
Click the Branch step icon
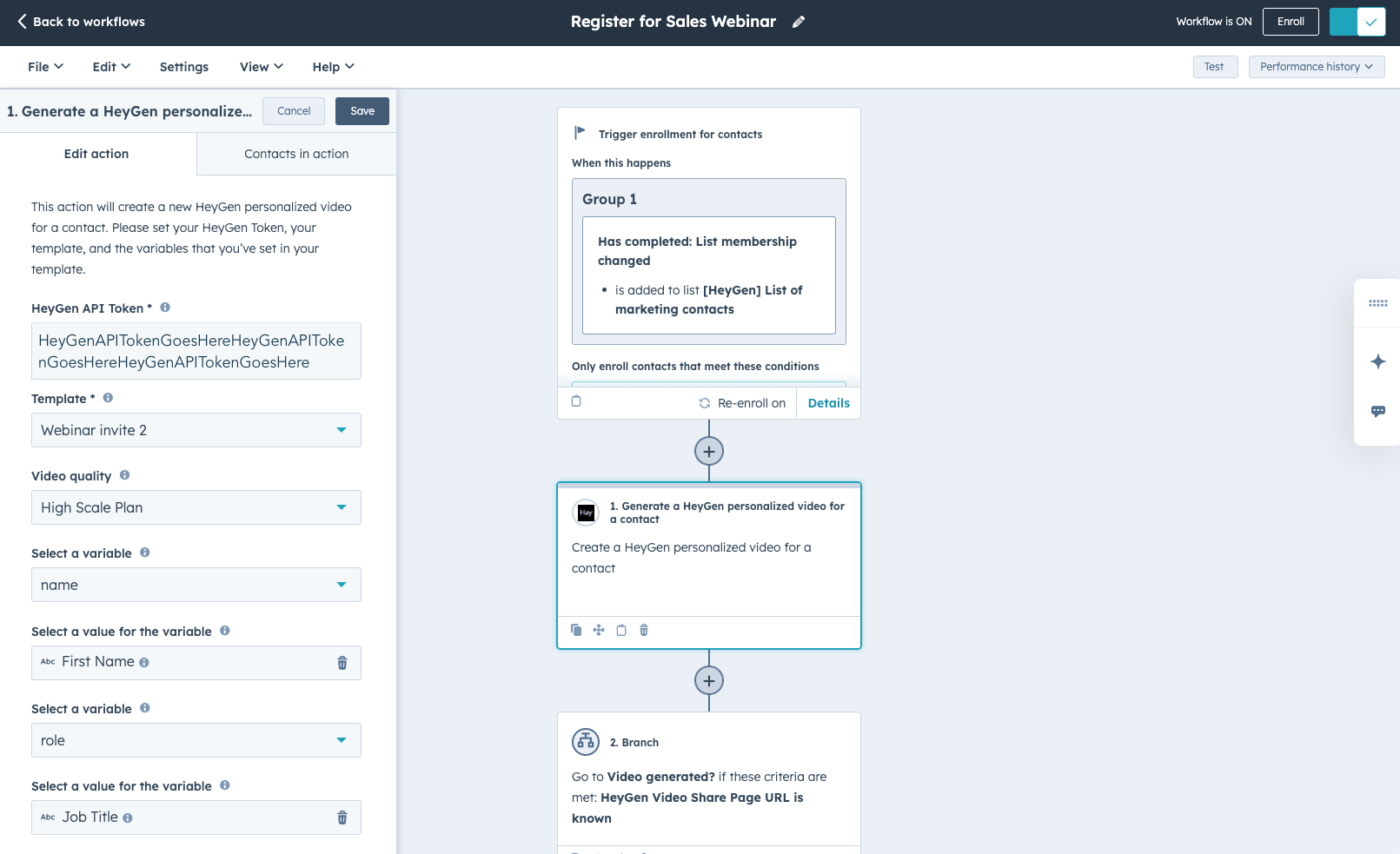coord(586,742)
